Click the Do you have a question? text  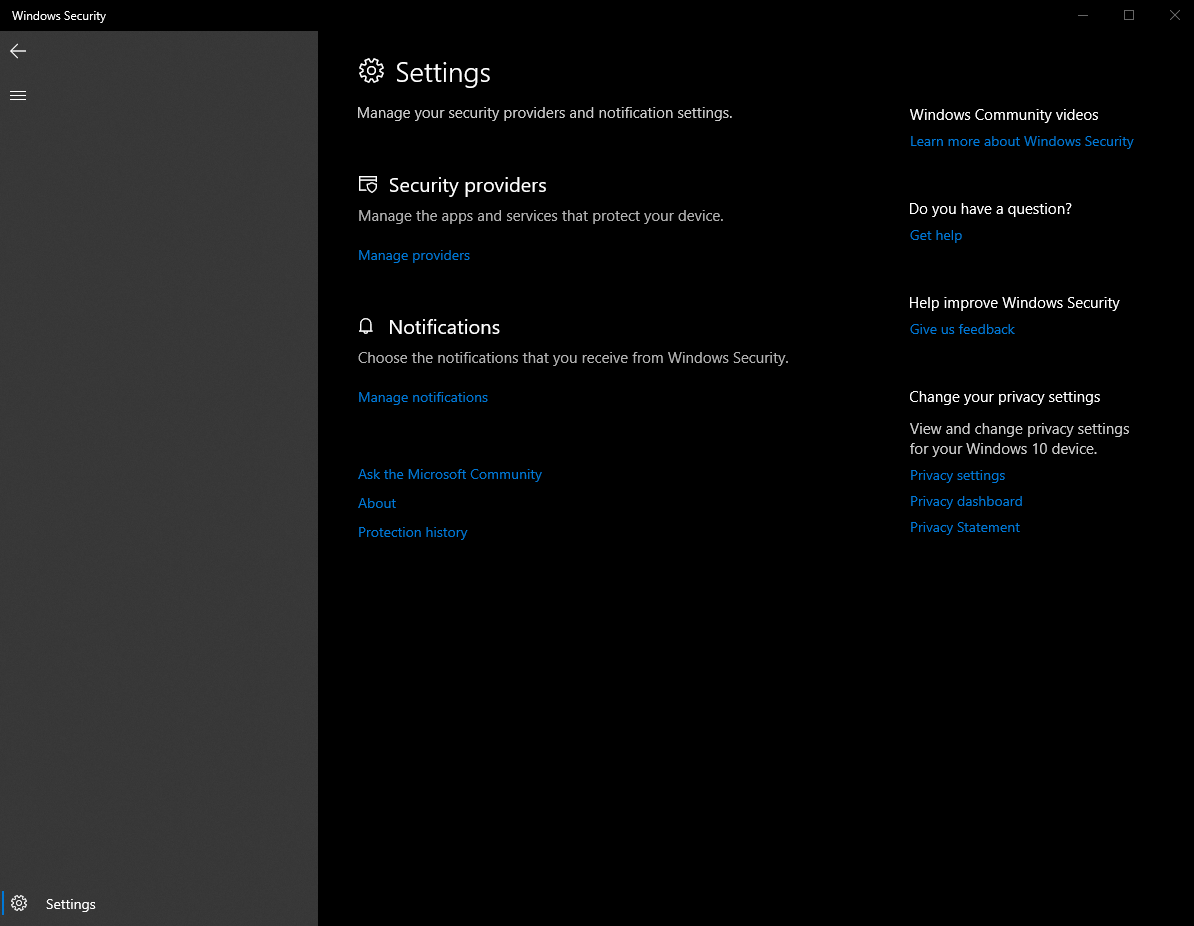click(990, 209)
